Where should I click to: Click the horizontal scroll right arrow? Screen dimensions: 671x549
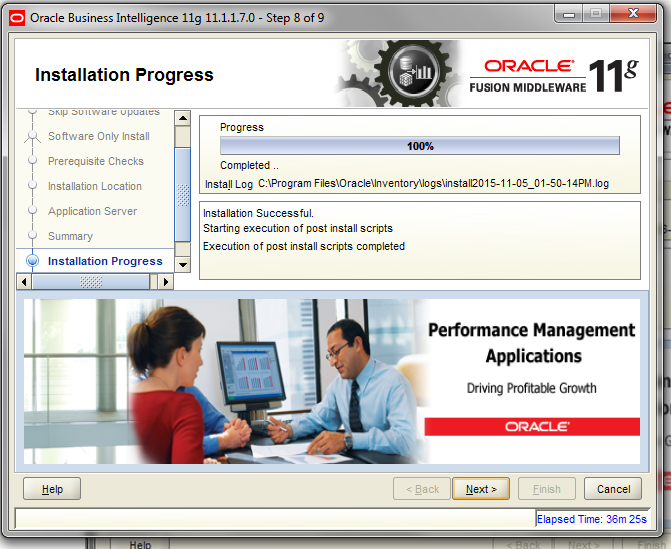[x=166, y=282]
